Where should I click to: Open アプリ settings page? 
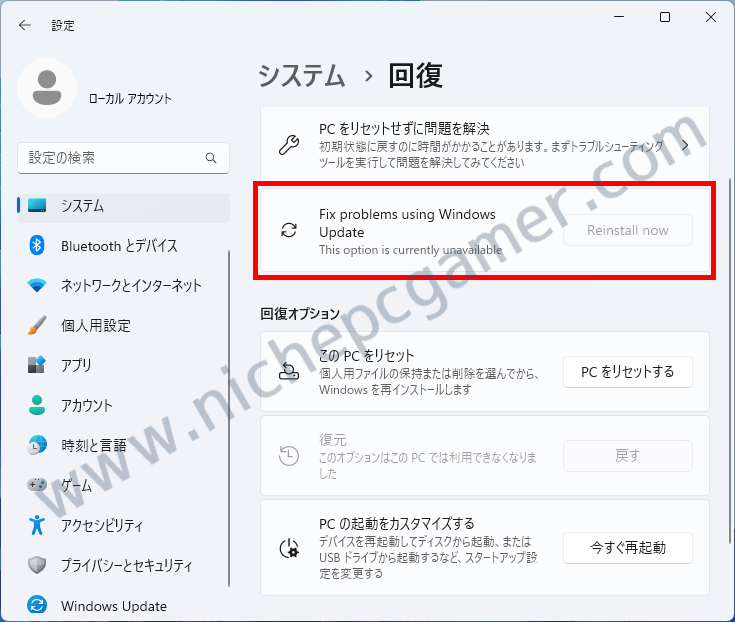124,365
